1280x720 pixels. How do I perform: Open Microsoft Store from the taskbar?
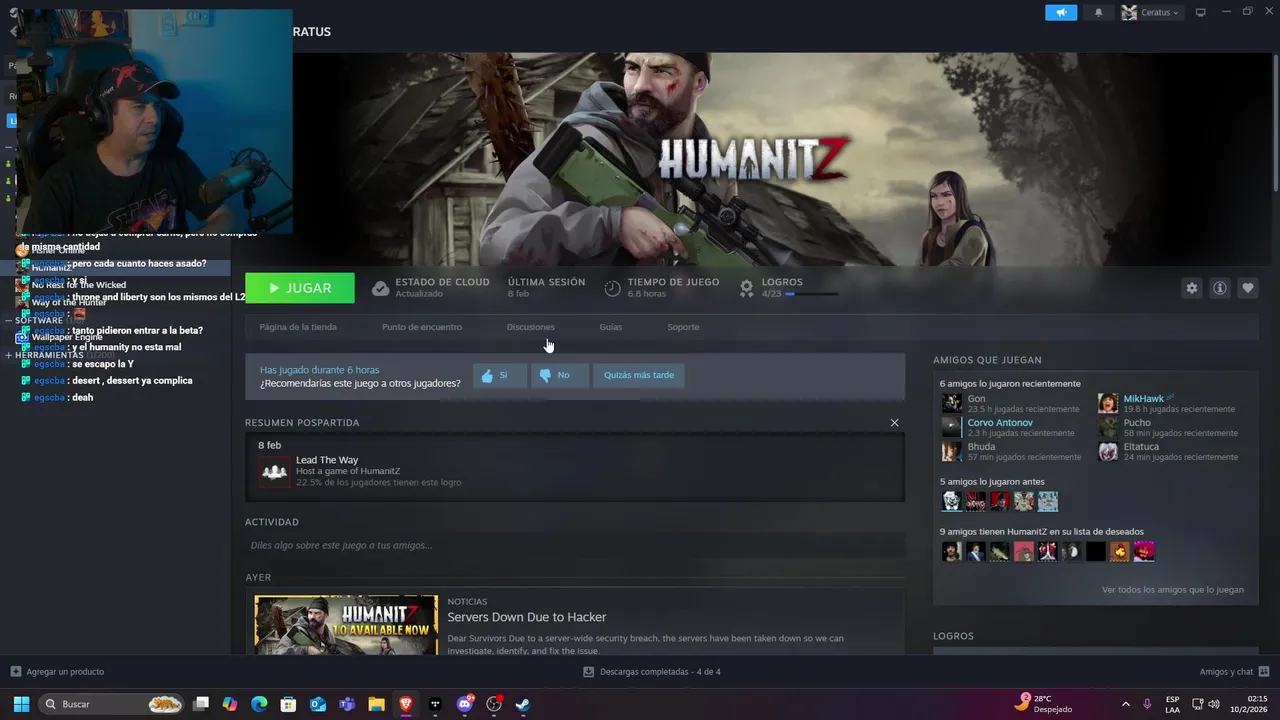(288, 704)
